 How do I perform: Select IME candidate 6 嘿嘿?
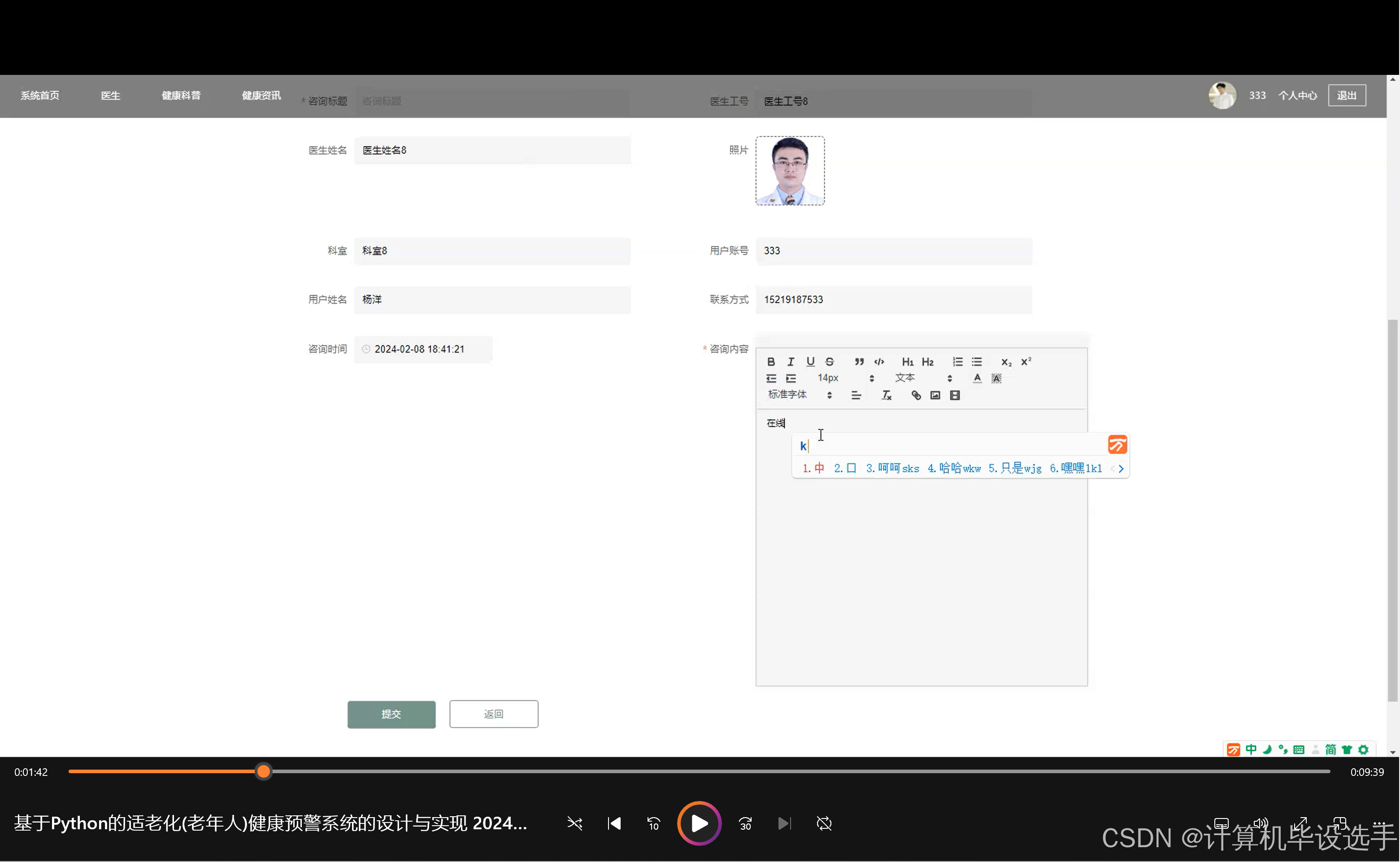(1076, 468)
